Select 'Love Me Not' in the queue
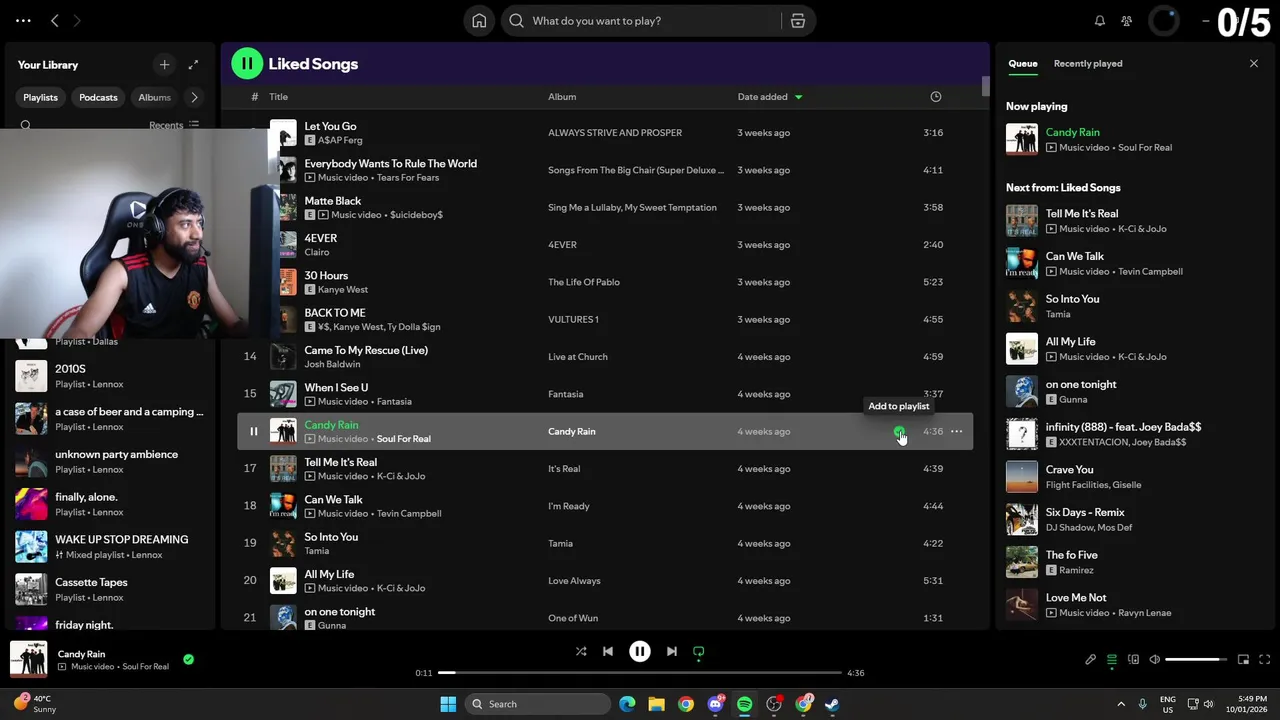This screenshot has width=1280, height=720. point(1135,605)
